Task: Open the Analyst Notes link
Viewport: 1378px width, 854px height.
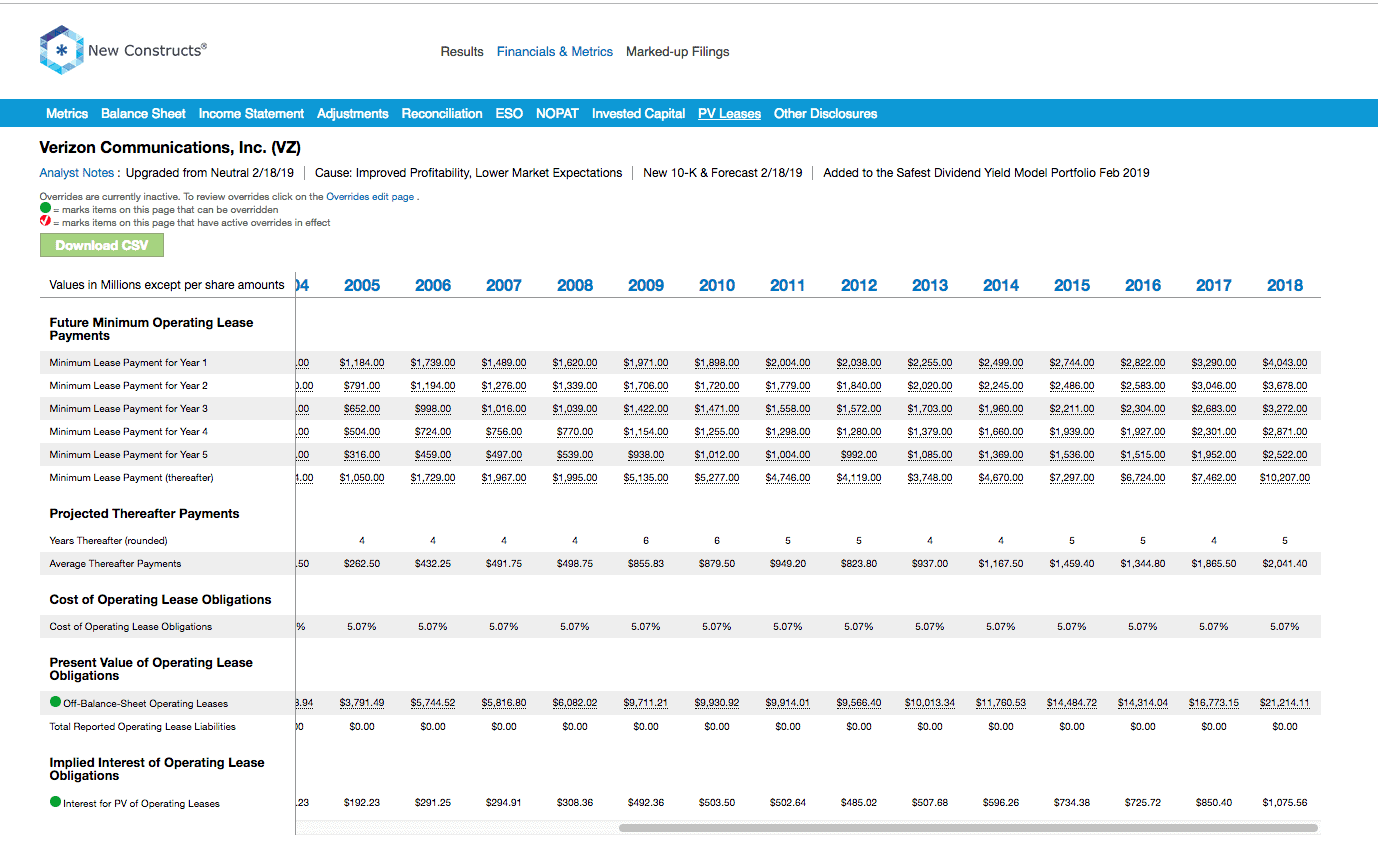Action: (76, 173)
